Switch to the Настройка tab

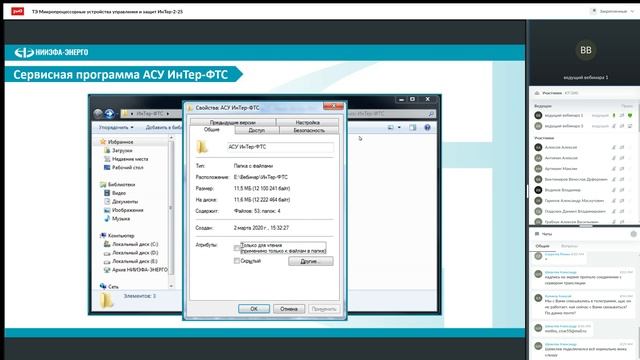pos(307,122)
